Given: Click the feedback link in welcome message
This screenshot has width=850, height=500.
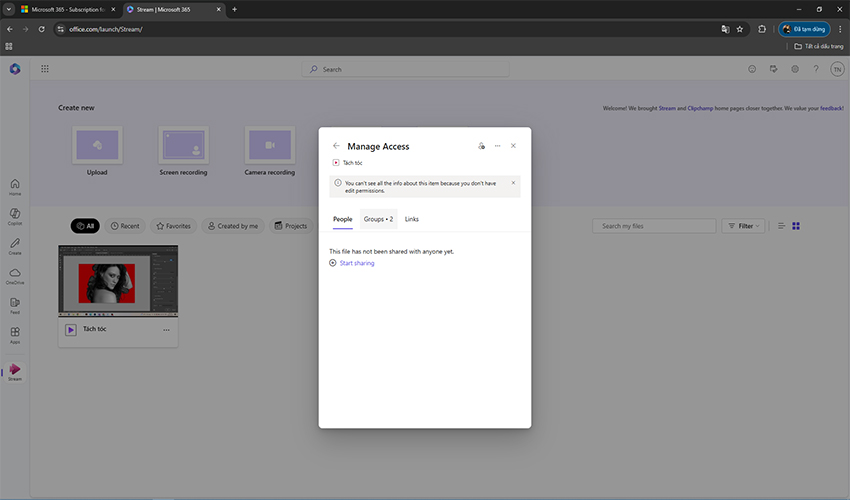Looking at the screenshot, I should point(831,108).
